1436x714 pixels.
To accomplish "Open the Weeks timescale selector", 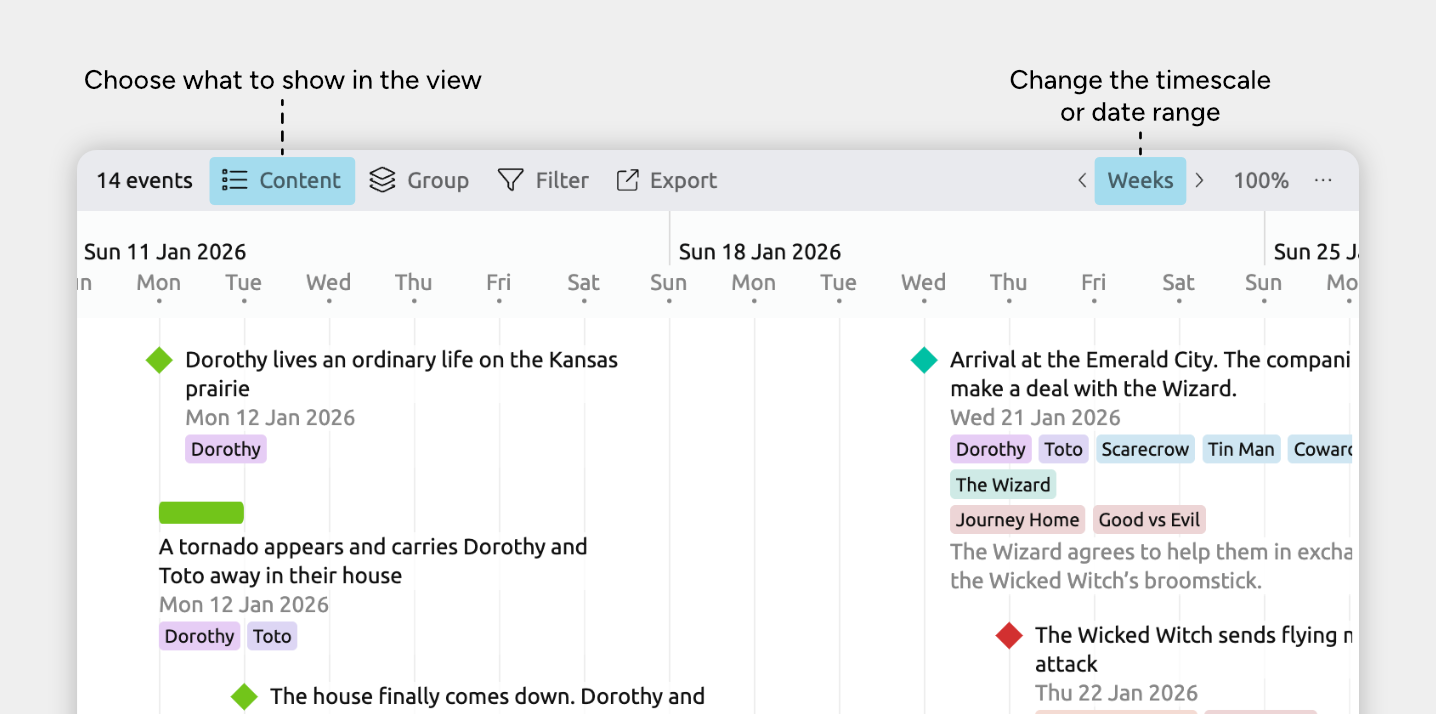I will 1140,180.
